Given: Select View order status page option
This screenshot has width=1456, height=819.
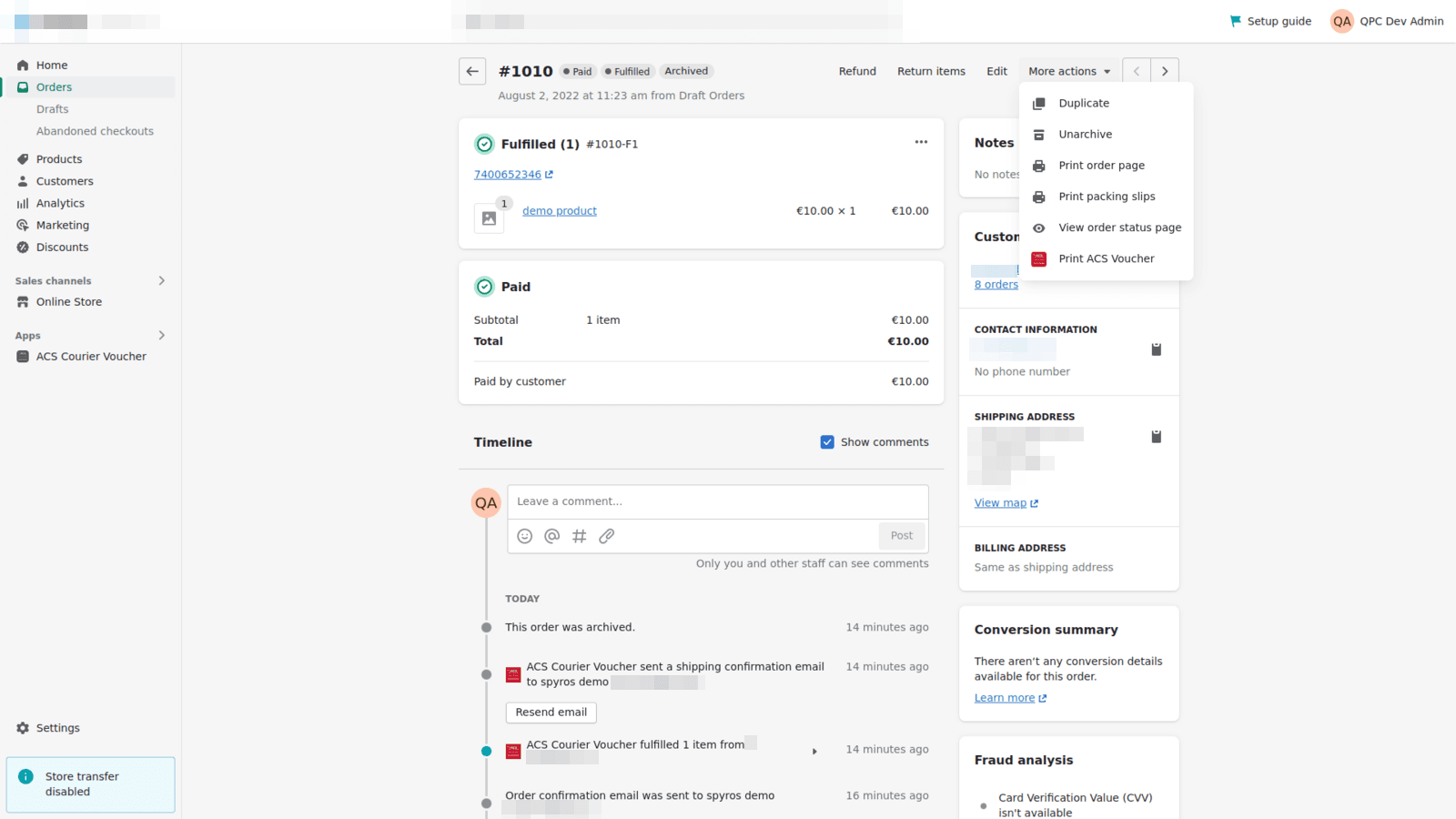Looking at the screenshot, I should click(x=1119, y=227).
